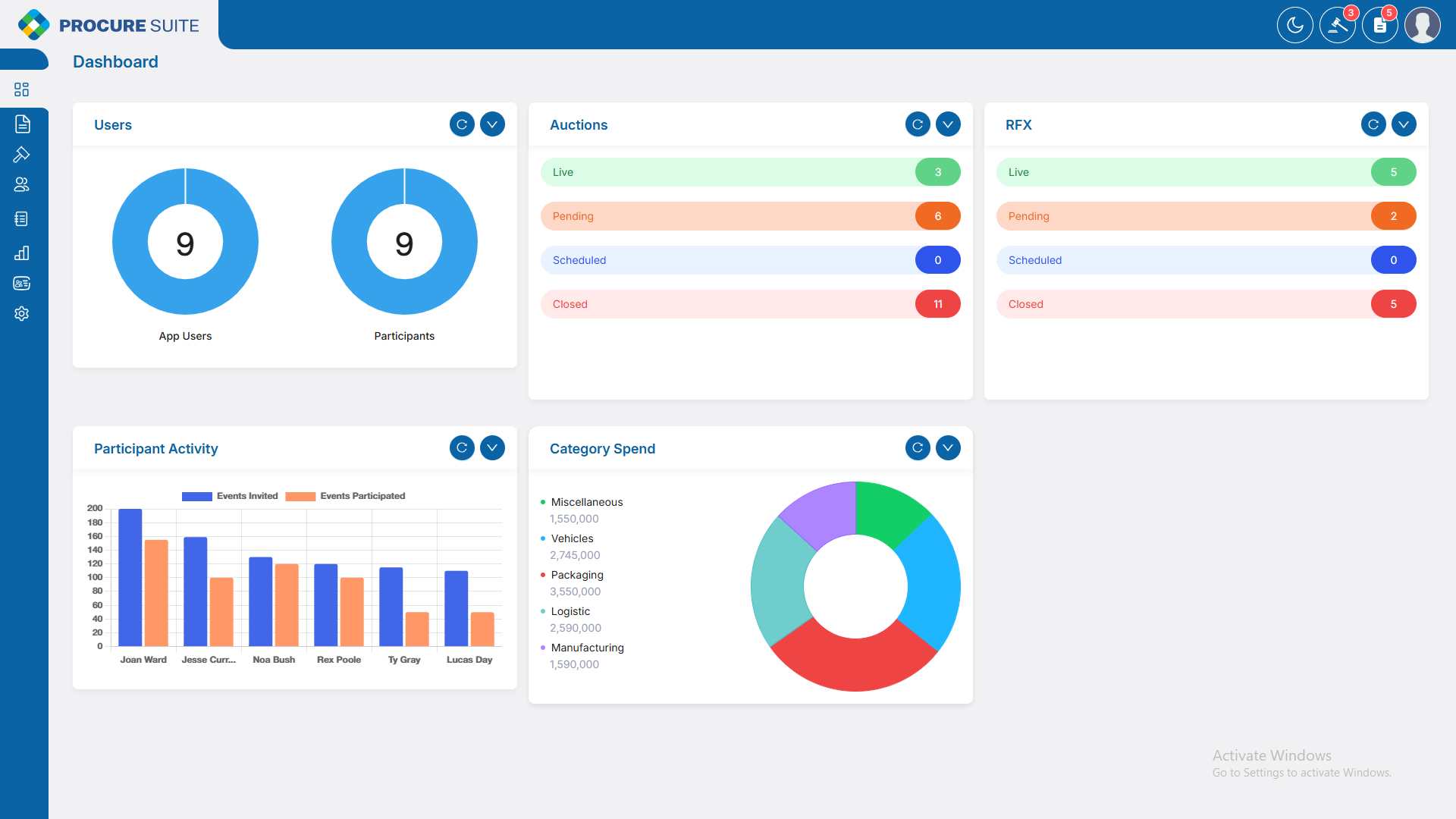1456x819 pixels.
Task: Open the settings gear icon in sidebar
Action: (21, 313)
